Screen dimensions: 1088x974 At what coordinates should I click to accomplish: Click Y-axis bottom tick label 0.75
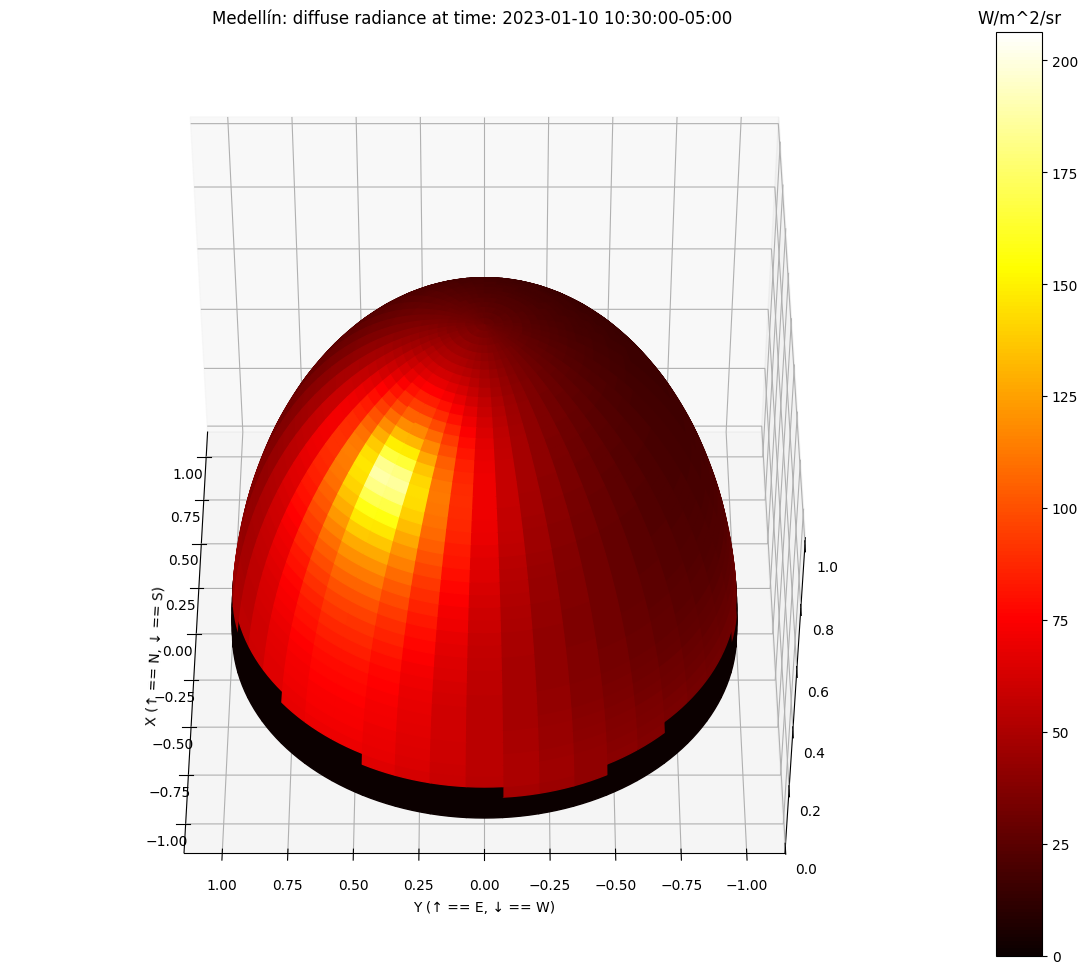coord(287,885)
